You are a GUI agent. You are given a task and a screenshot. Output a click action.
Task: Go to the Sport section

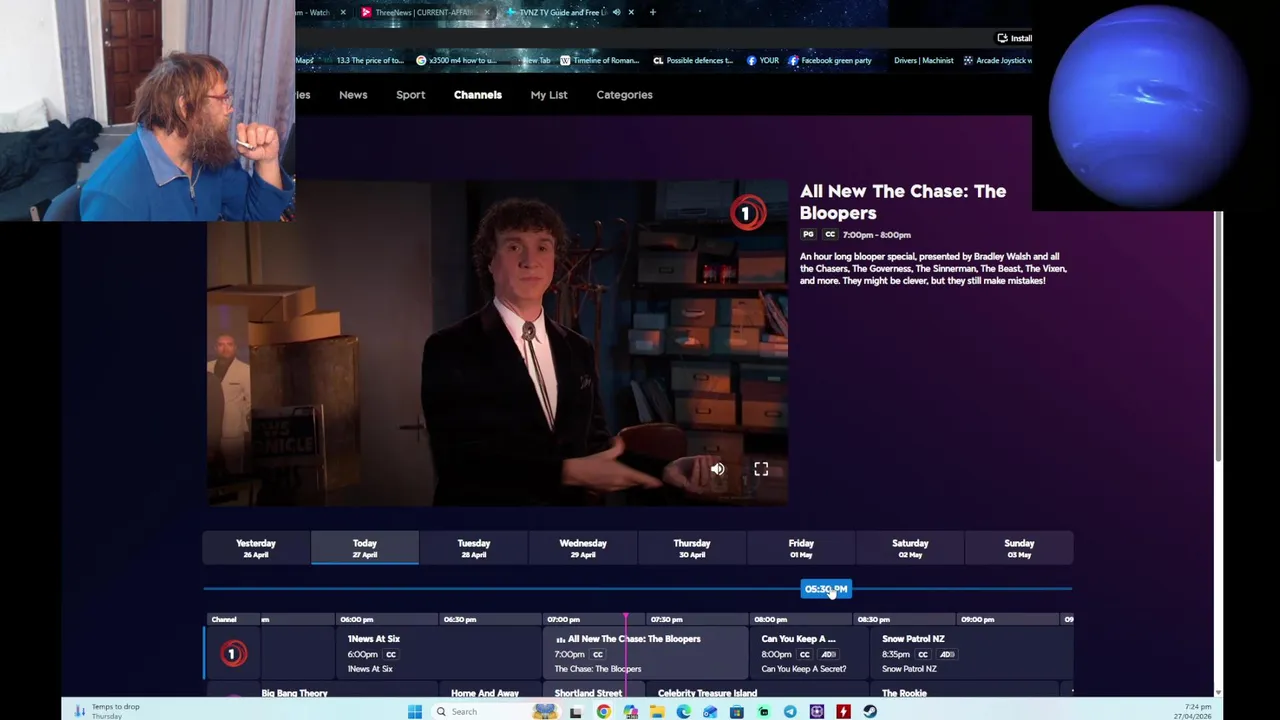pyautogui.click(x=410, y=95)
